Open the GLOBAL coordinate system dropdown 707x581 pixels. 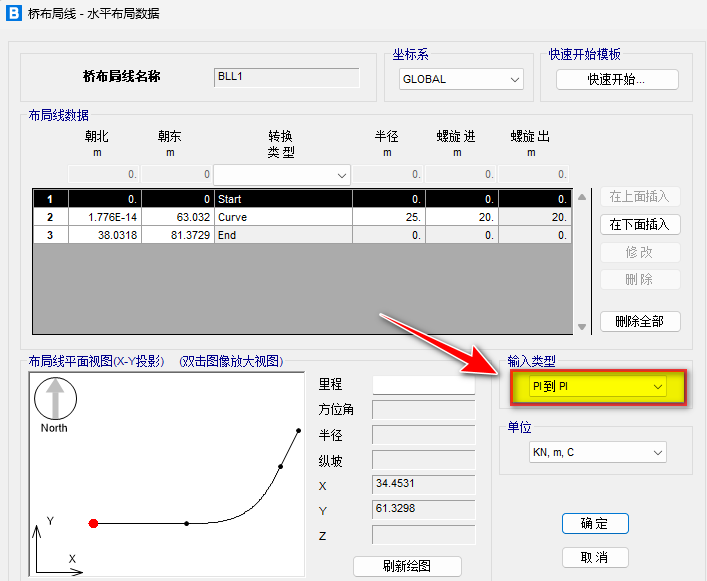click(461, 79)
